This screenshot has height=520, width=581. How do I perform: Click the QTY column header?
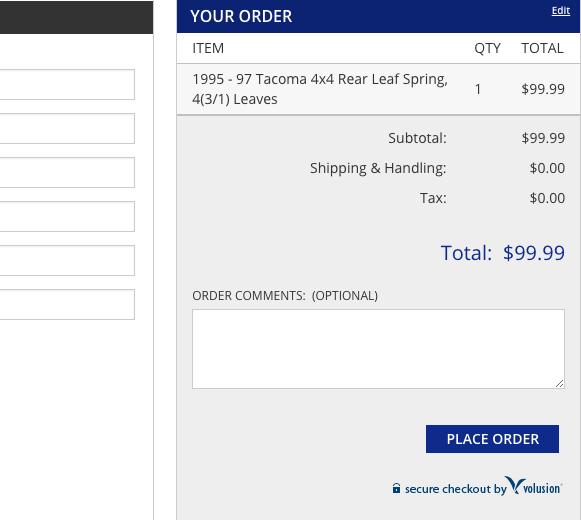[x=487, y=48]
